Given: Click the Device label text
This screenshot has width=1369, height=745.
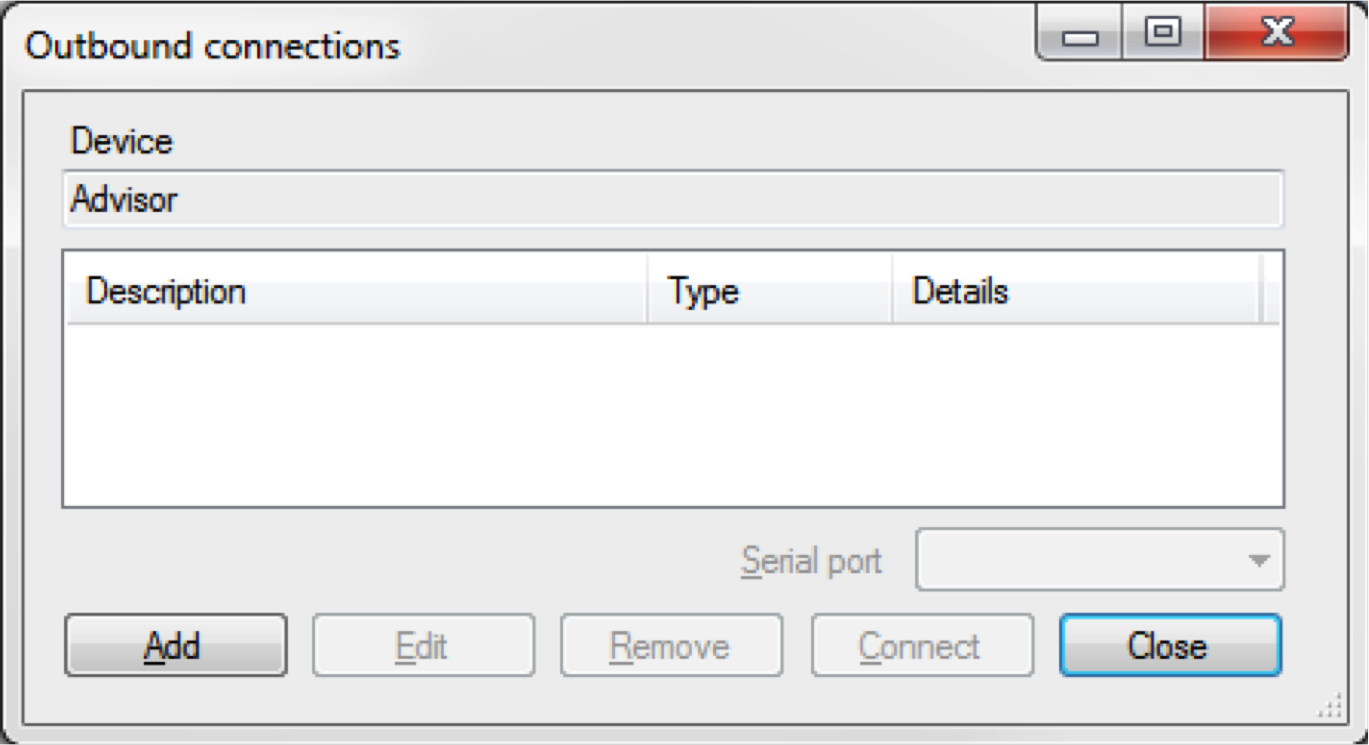Looking at the screenshot, I should (122, 141).
